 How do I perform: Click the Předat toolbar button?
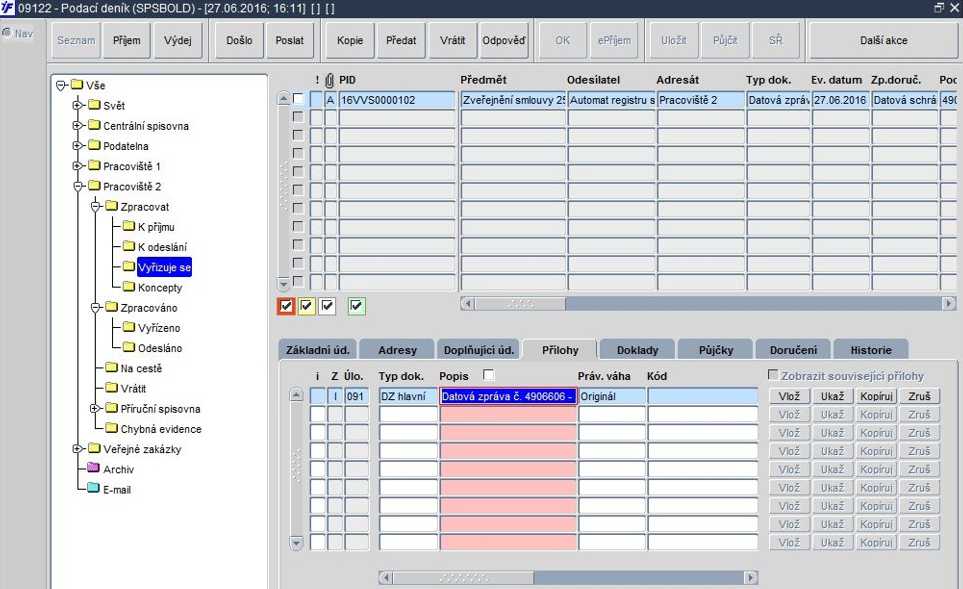click(401, 41)
